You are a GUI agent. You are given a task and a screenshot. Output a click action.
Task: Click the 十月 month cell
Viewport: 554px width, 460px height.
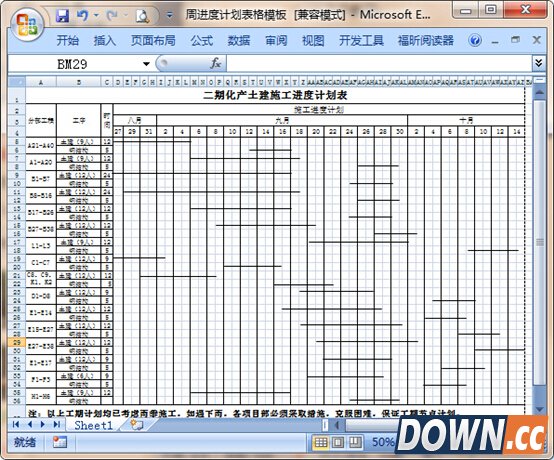click(466, 120)
